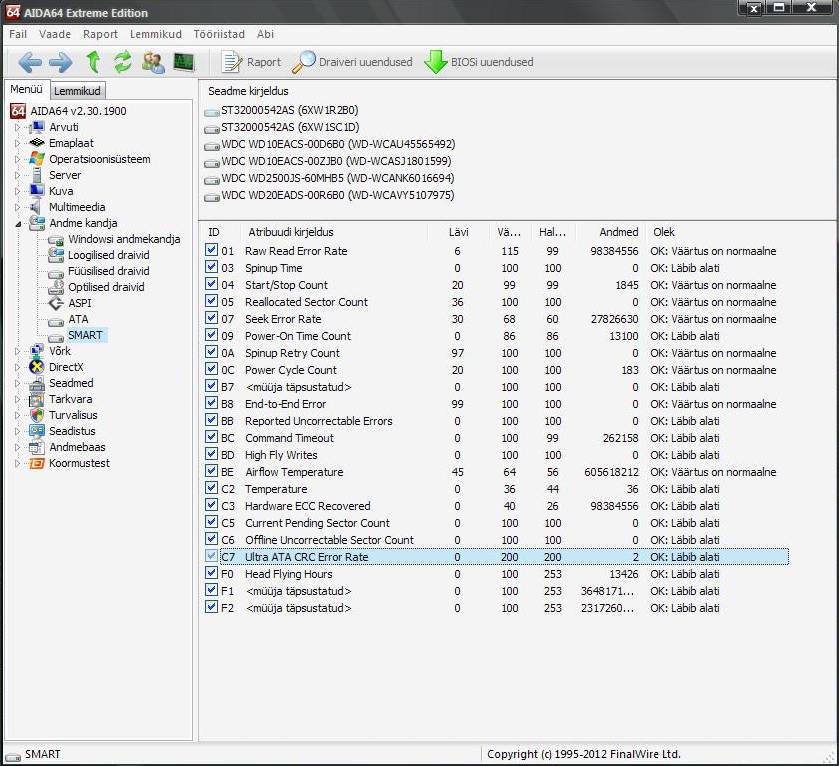Toggle the C7 Ultra ATA CRC Error Rate checkbox
This screenshot has width=839, height=766.
(x=211, y=556)
